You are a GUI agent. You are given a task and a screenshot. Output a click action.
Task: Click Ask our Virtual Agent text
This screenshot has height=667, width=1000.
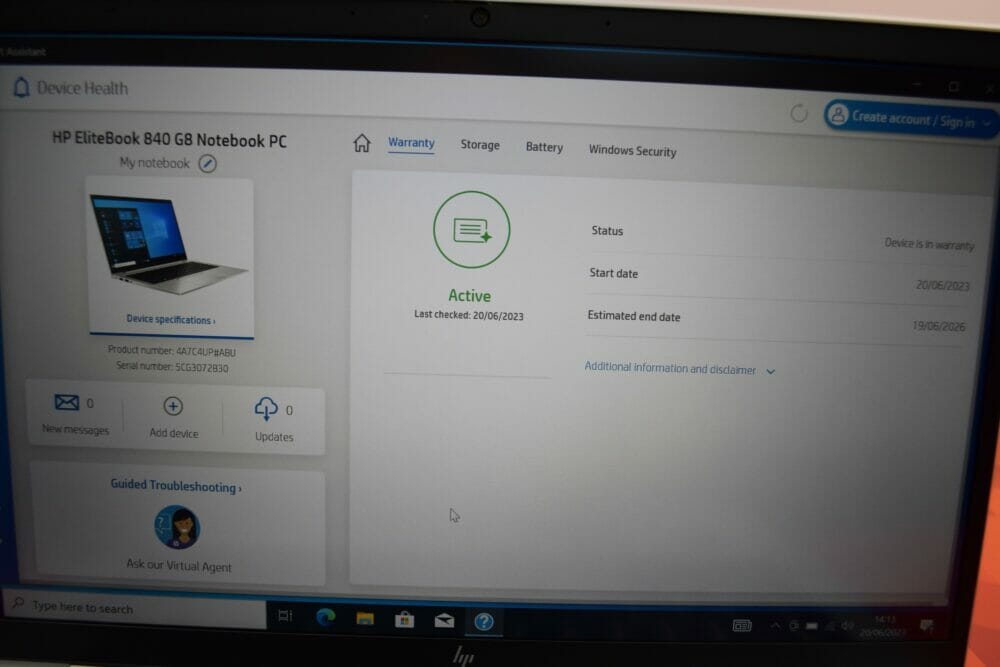[179, 565]
